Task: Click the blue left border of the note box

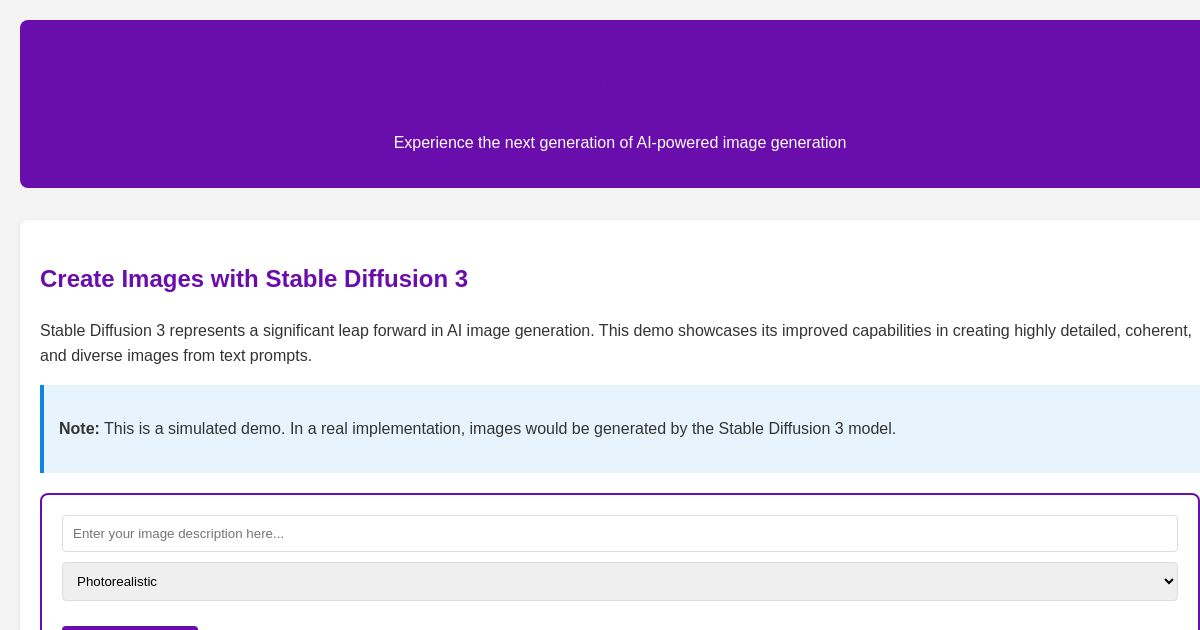Action: pos(42,429)
